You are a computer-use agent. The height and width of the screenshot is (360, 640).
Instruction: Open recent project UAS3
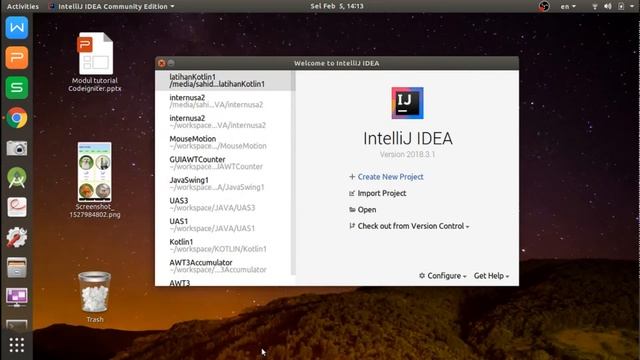[x=223, y=204]
